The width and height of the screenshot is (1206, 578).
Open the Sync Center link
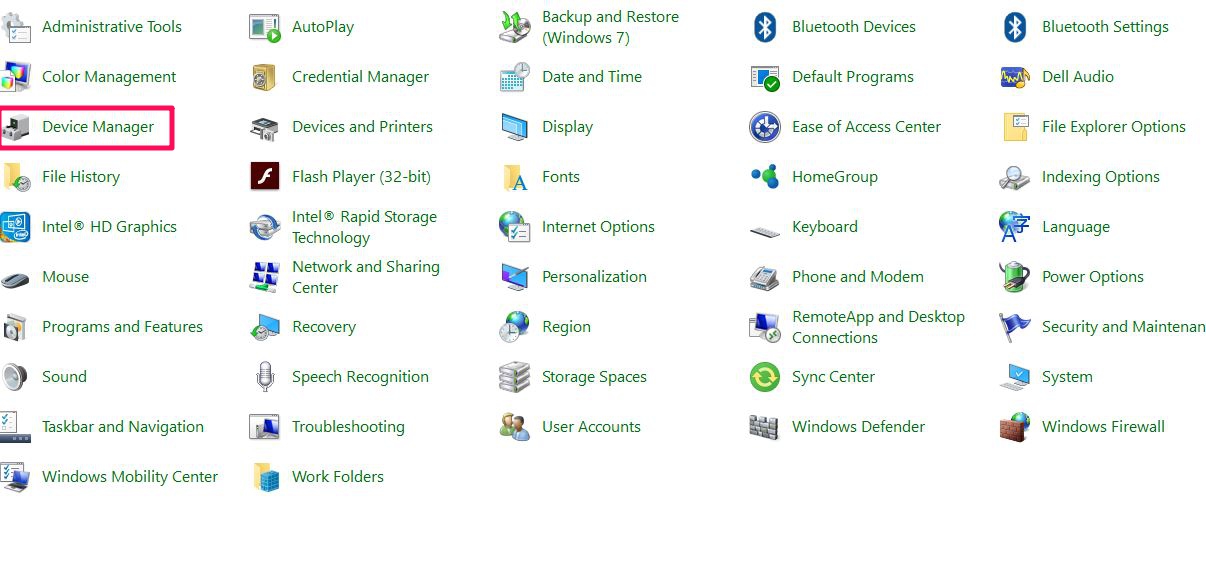pos(833,377)
